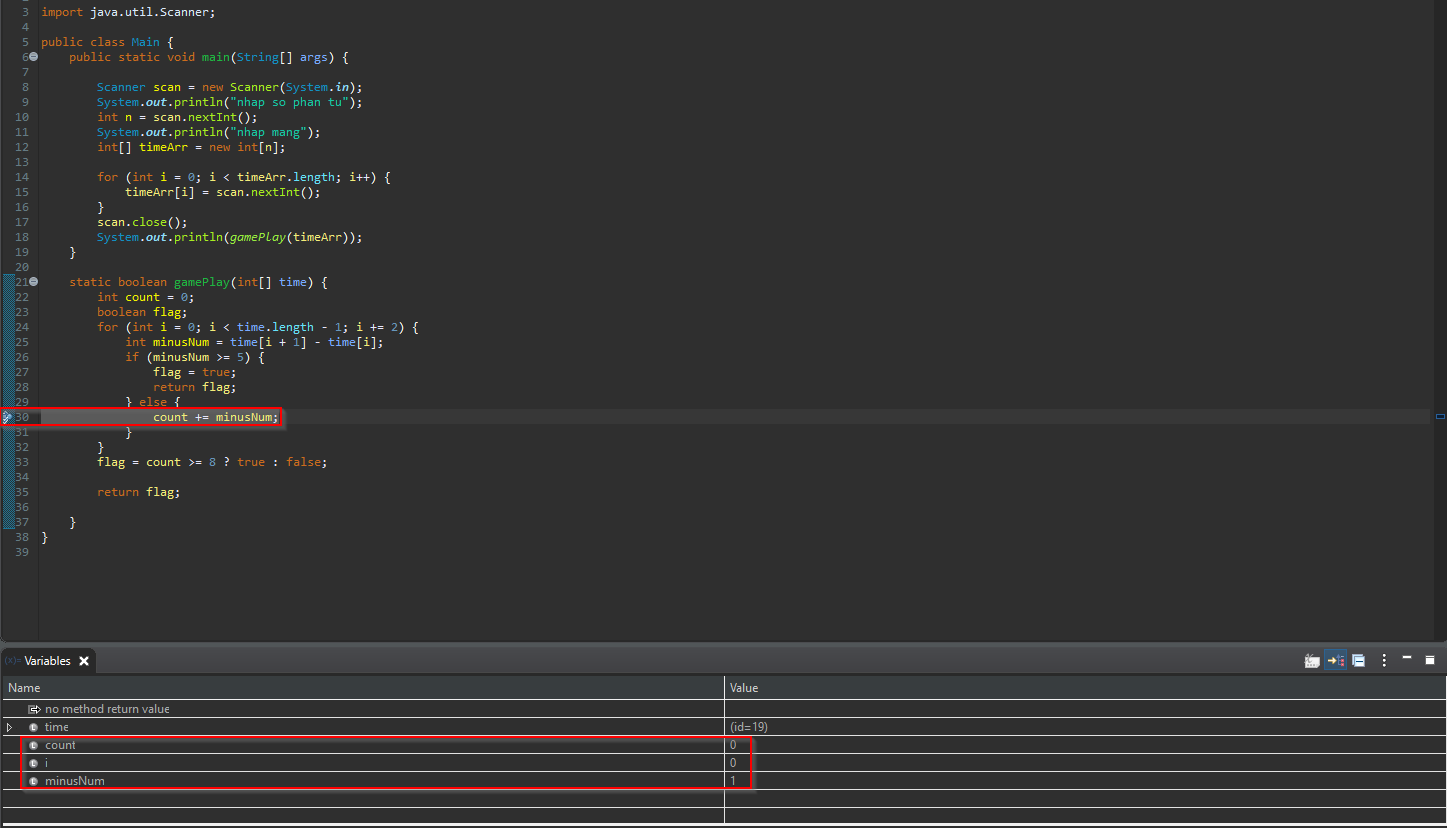Open the three-dot More Actions menu in Variables toolbar
The image size is (1447, 828).
coord(1384,660)
